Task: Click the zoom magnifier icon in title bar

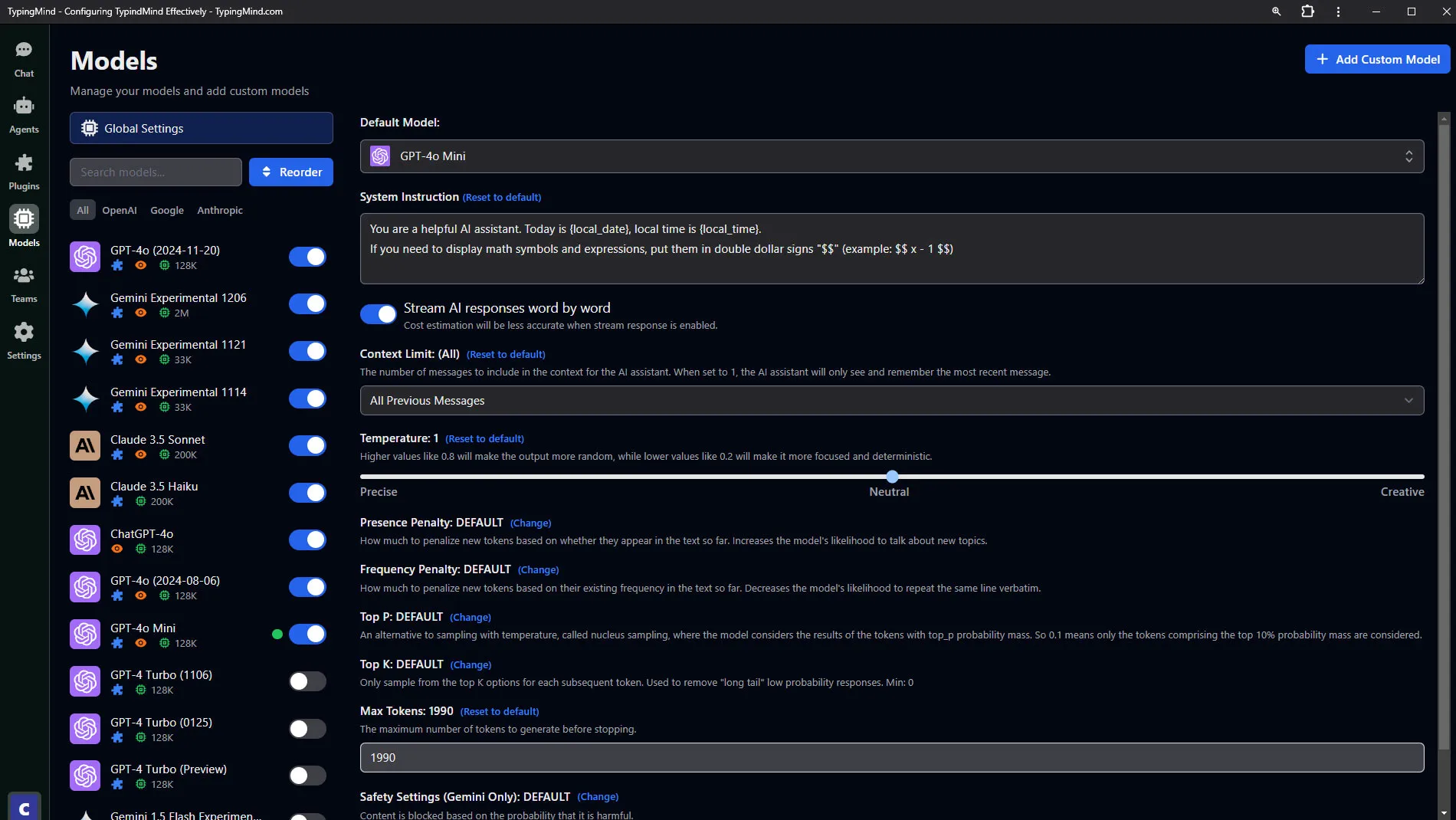Action: tap(1276, 11)
